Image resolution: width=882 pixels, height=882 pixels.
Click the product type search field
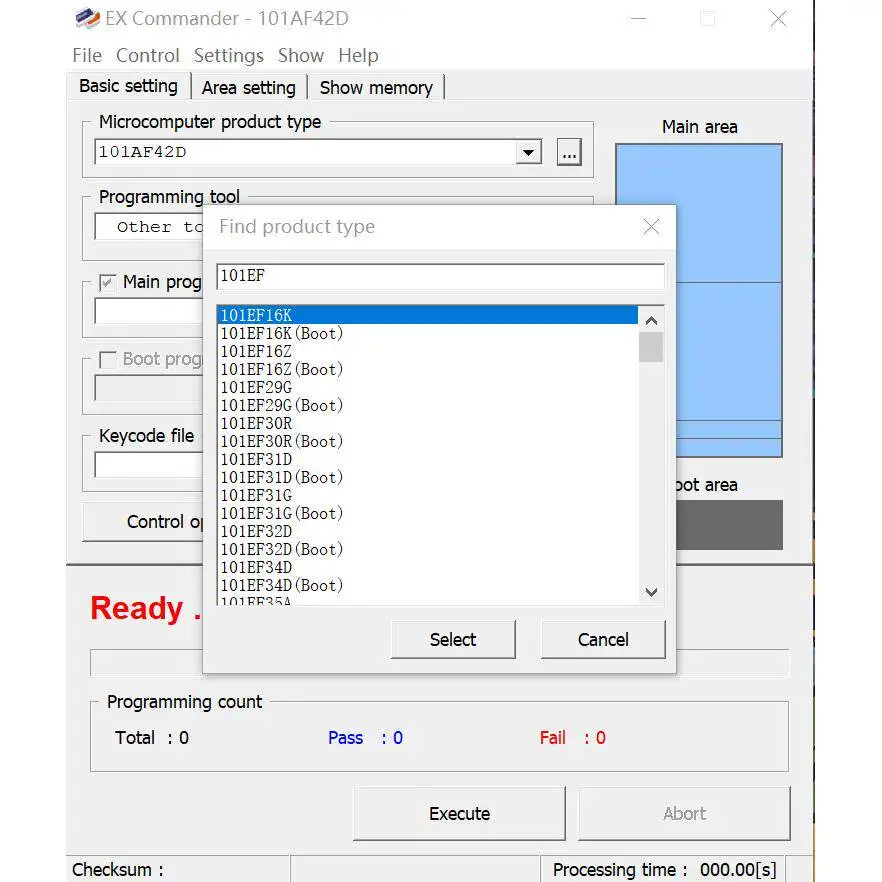pyautogui.click(x=440, y=276)
